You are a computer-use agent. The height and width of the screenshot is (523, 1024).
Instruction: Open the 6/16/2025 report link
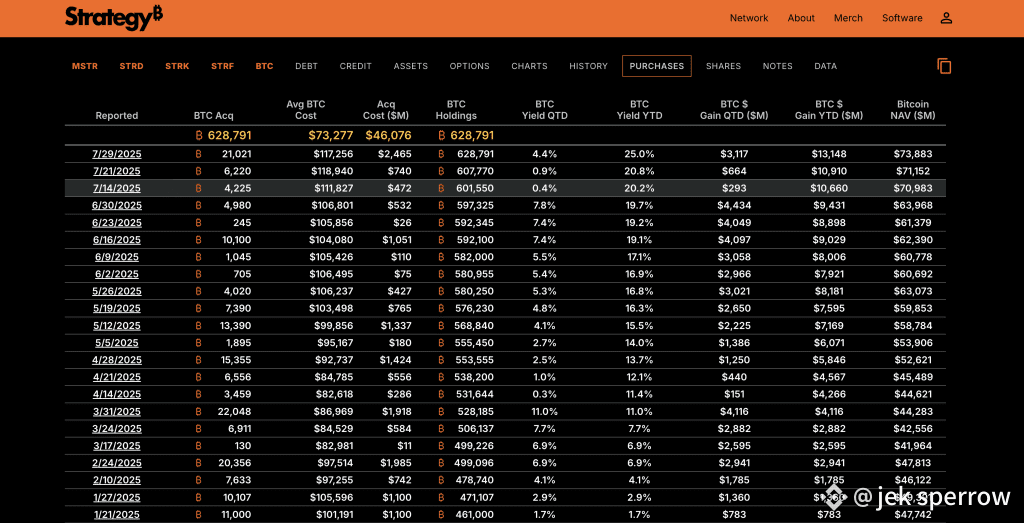click(117, 240)
